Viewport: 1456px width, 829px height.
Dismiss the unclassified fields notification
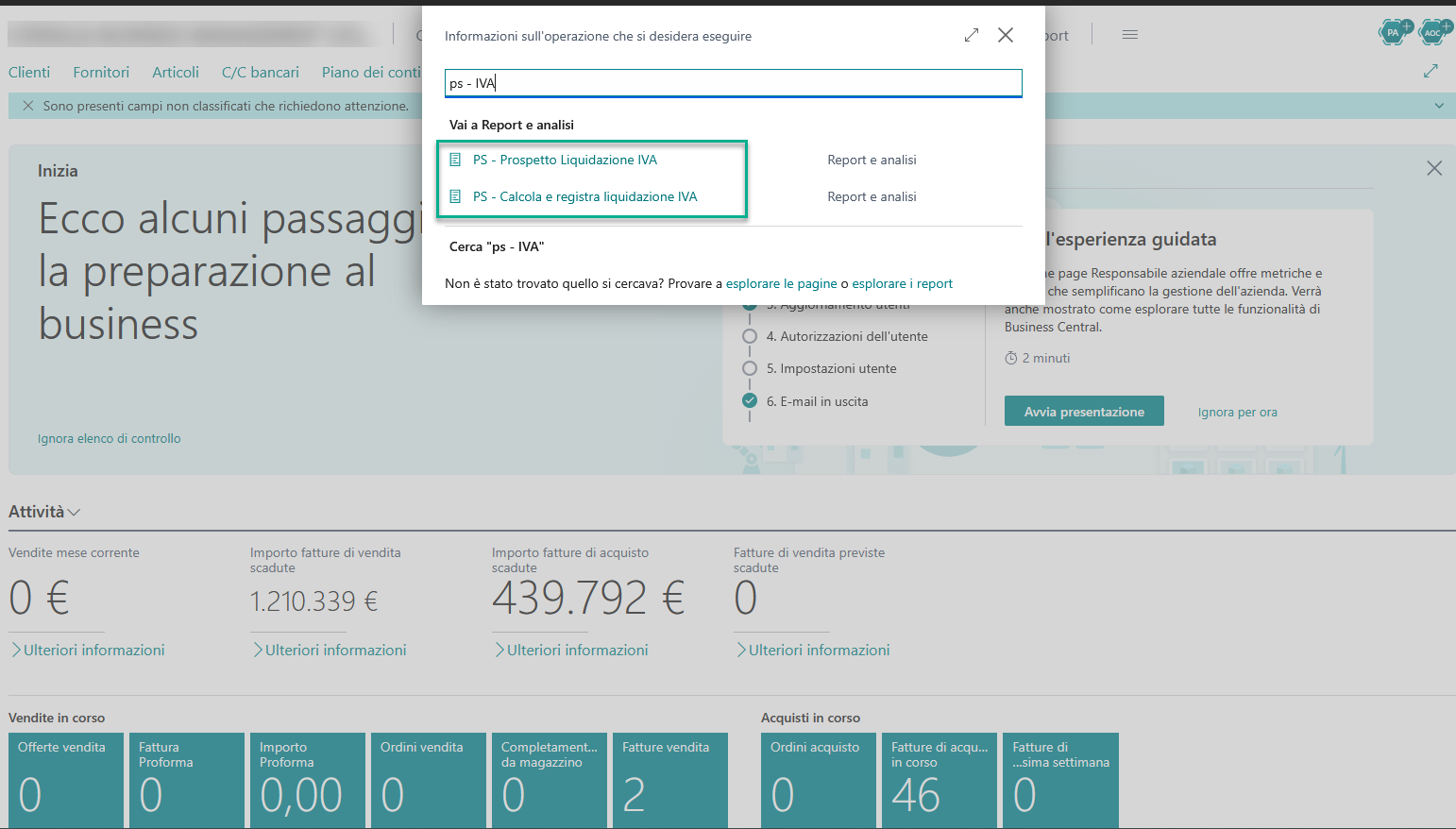28,106
